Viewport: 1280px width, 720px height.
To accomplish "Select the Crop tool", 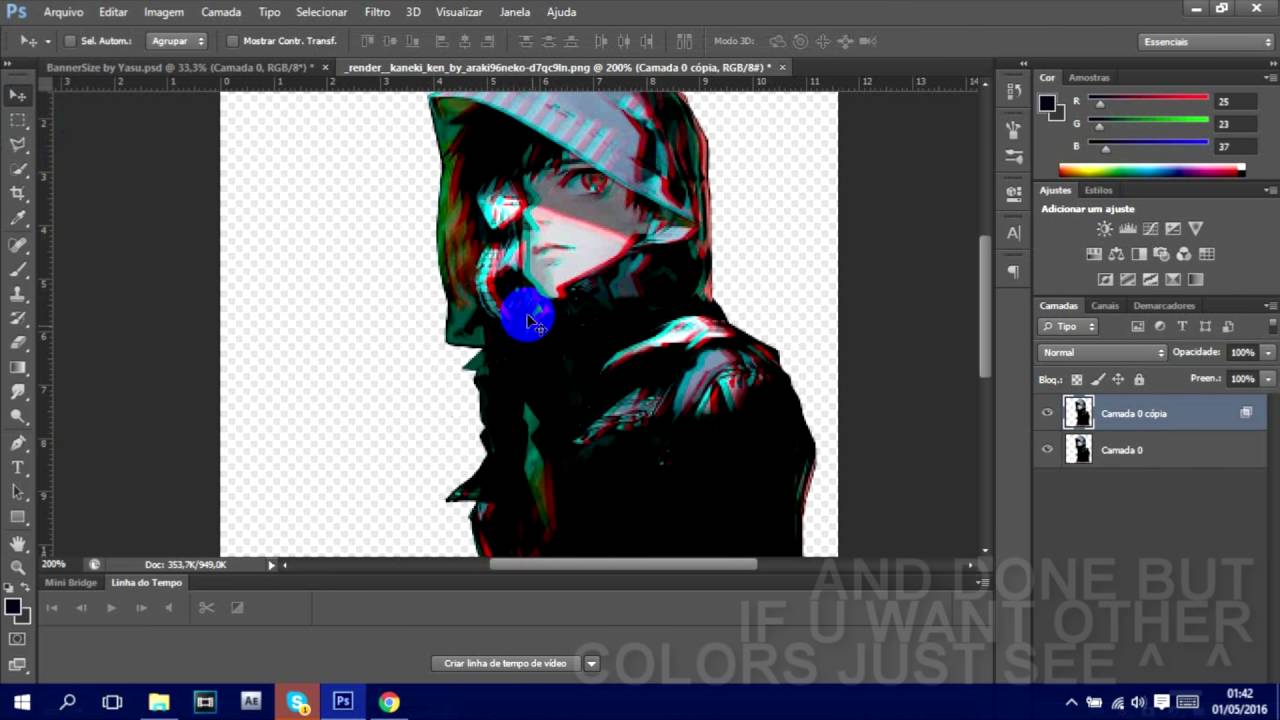I will point(18,194).
